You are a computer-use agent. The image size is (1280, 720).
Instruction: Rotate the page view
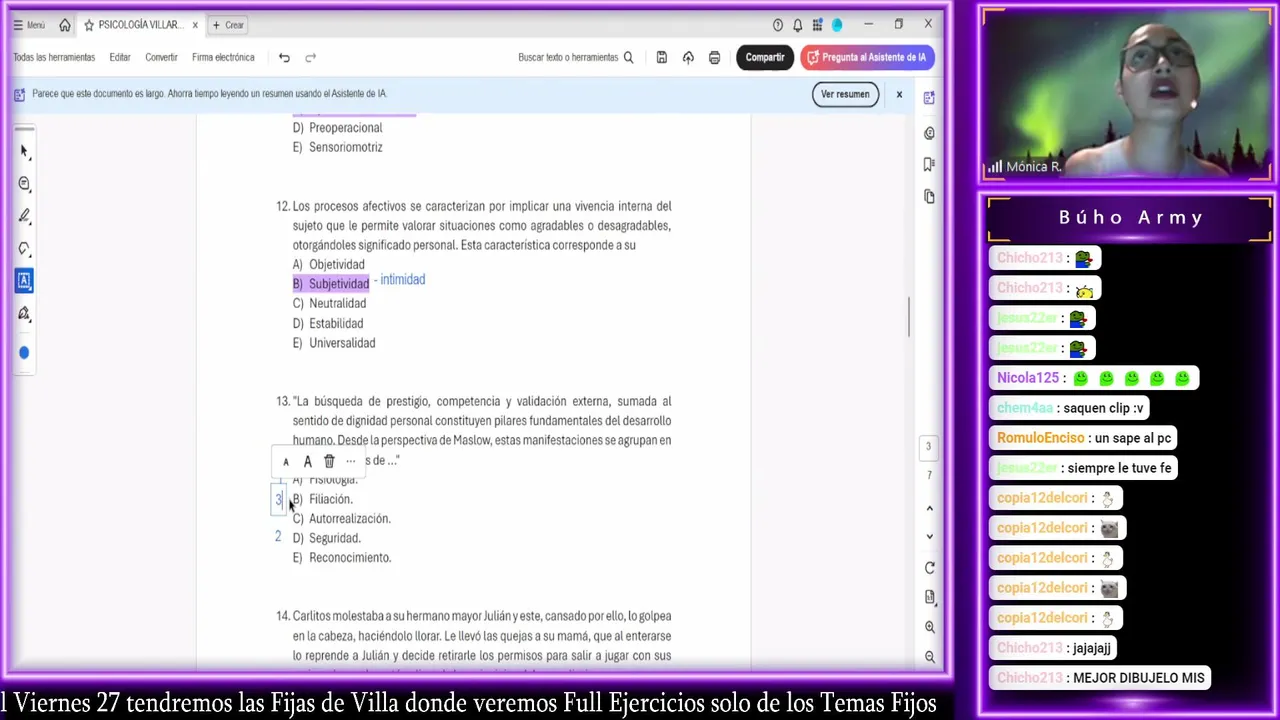coord(929,568)
